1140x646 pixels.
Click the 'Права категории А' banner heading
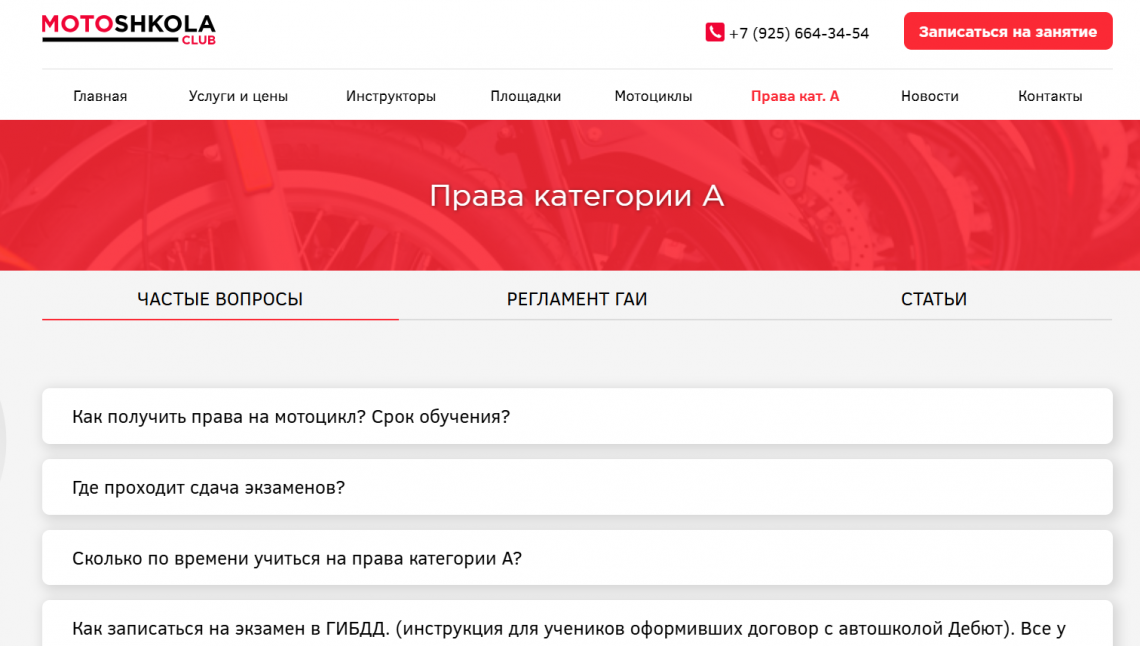[576, 195]
